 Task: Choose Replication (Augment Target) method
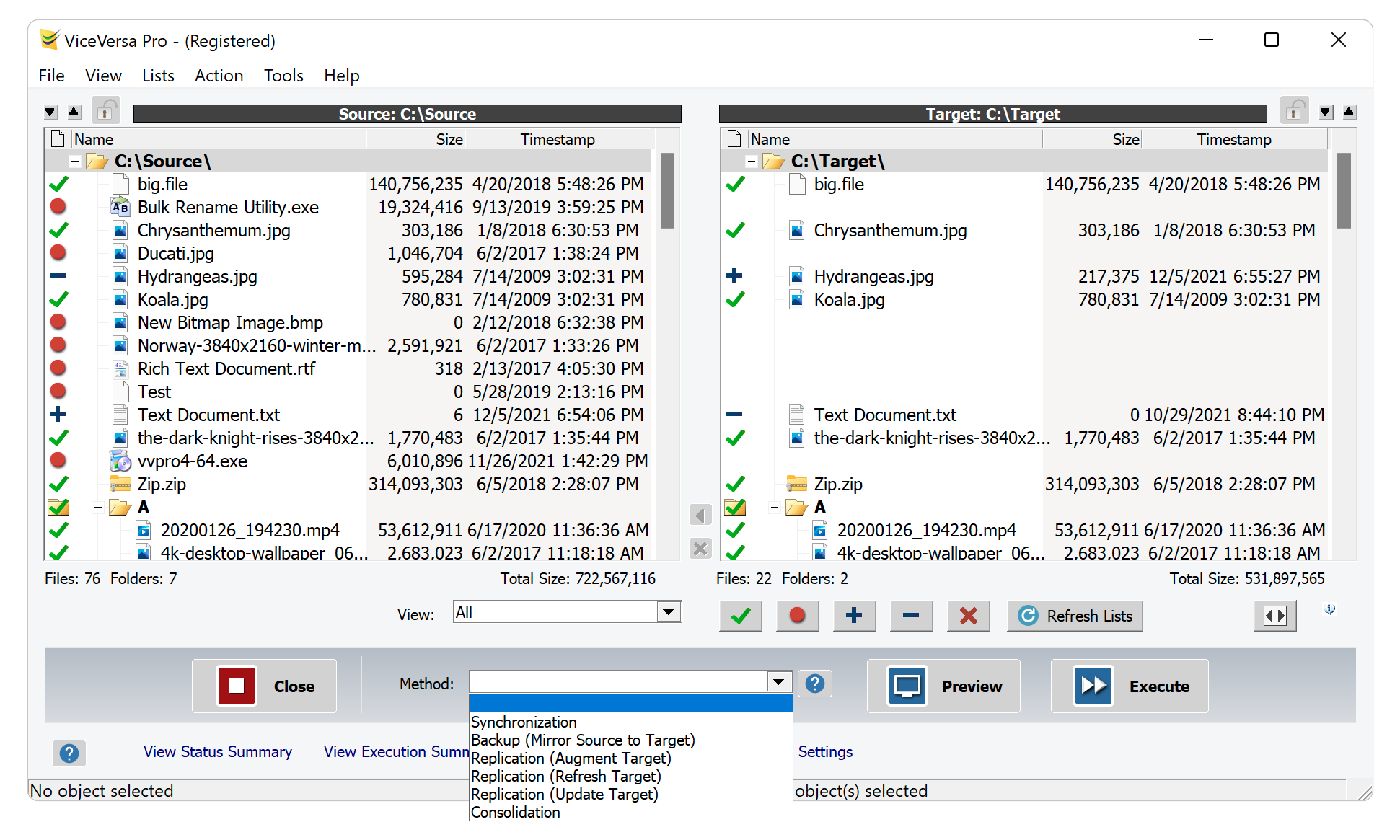pos(631,759)
